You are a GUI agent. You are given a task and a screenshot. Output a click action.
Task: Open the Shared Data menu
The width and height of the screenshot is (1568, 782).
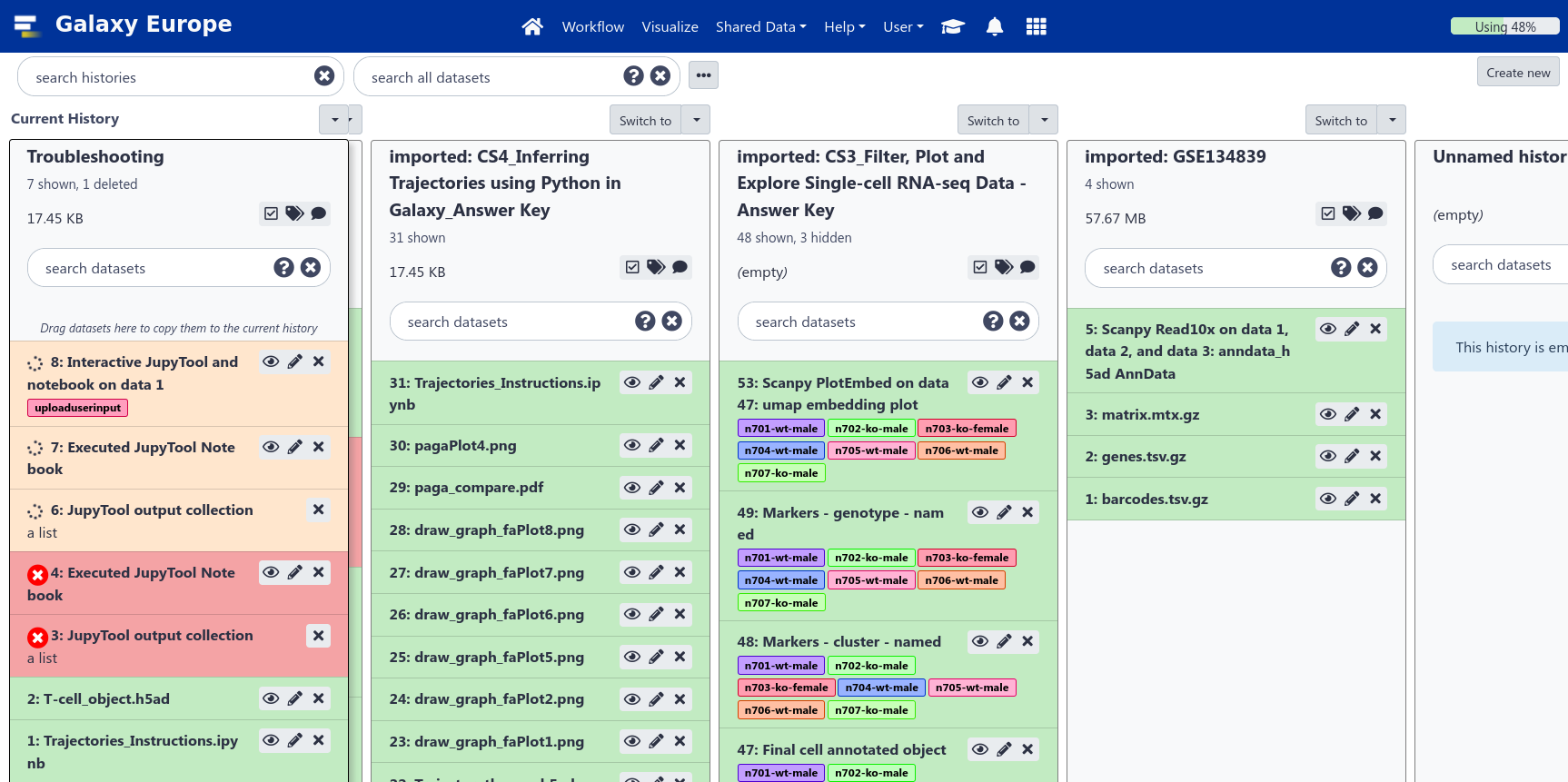[x=760, y=26]
